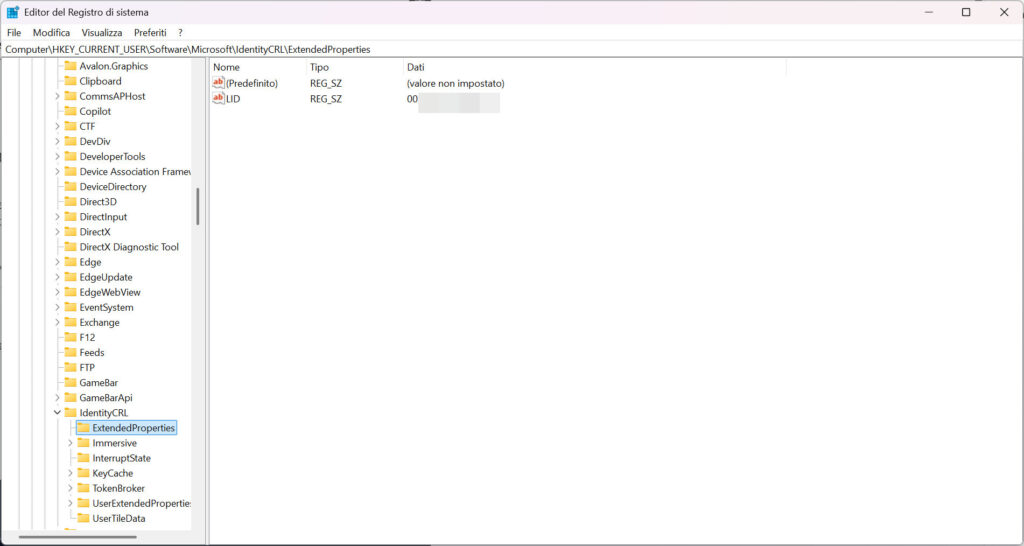This screenshot has width=1024, height=546.
Task: Click the DeveloperTools folder icon
Action: tap(71, 156)
